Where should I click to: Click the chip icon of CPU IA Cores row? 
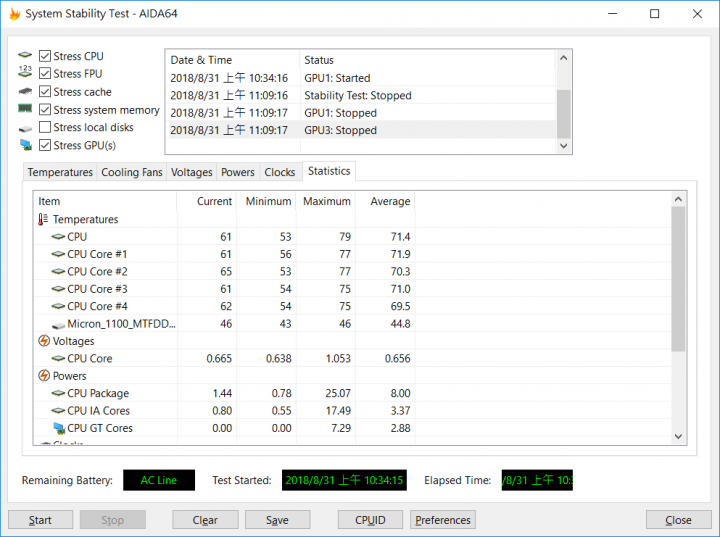pos(58,411)
